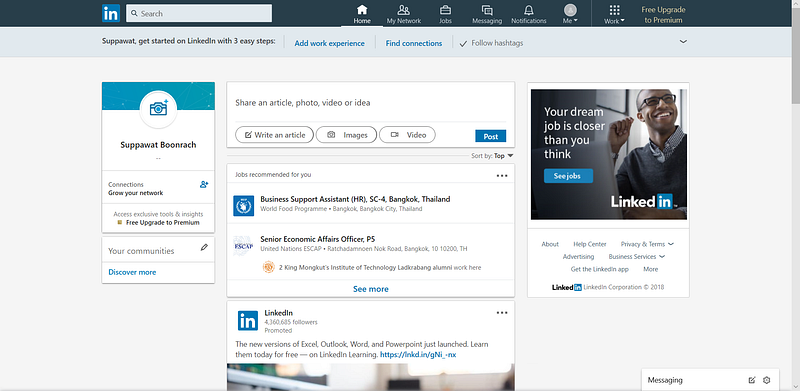The width and height of the screenshot is (800, 391).
Task: Click Follow hashtags step
Action: pos(491,43)
